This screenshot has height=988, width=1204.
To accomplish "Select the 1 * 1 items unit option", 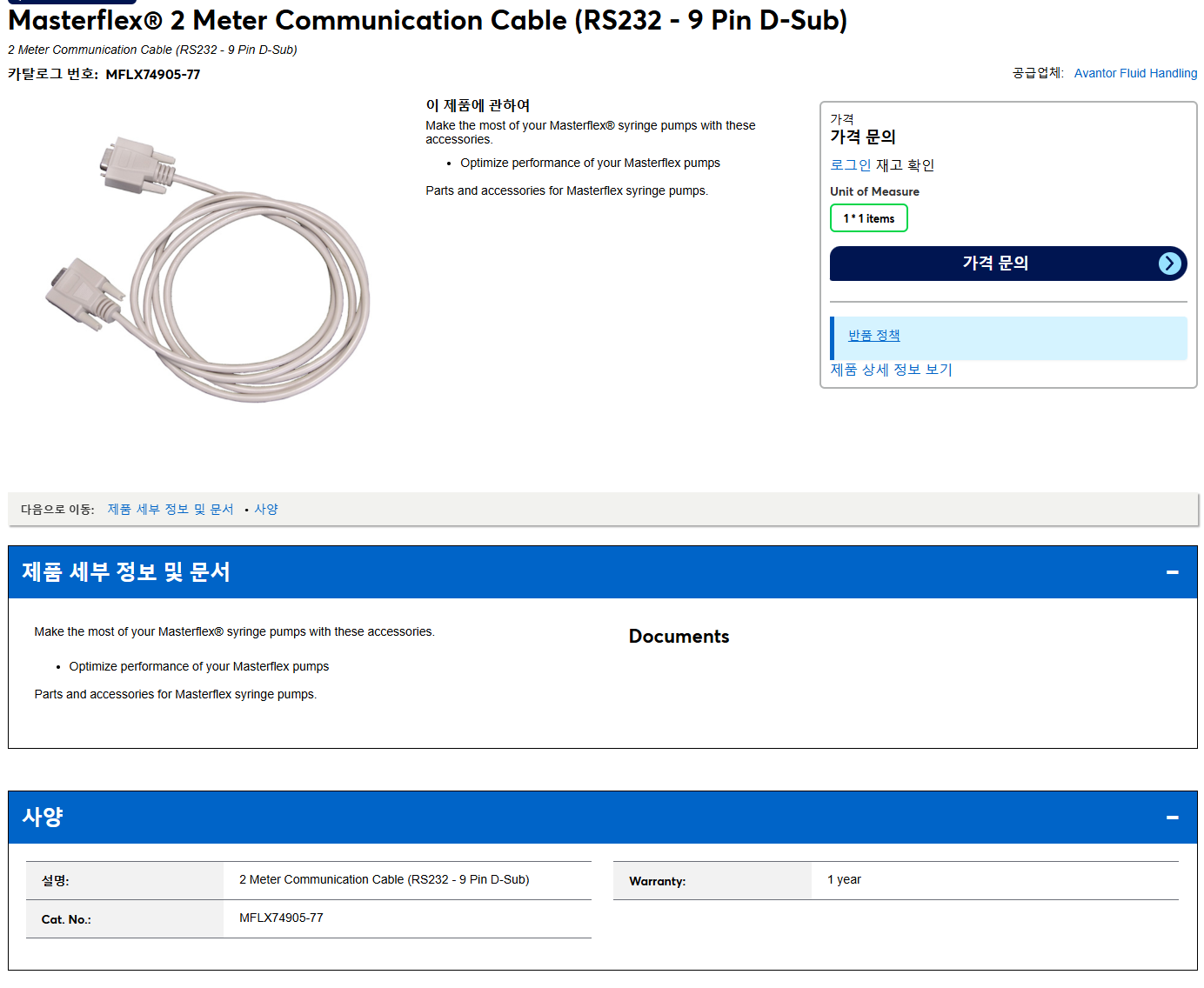I will pyautogui.click(x=869, y=218).
